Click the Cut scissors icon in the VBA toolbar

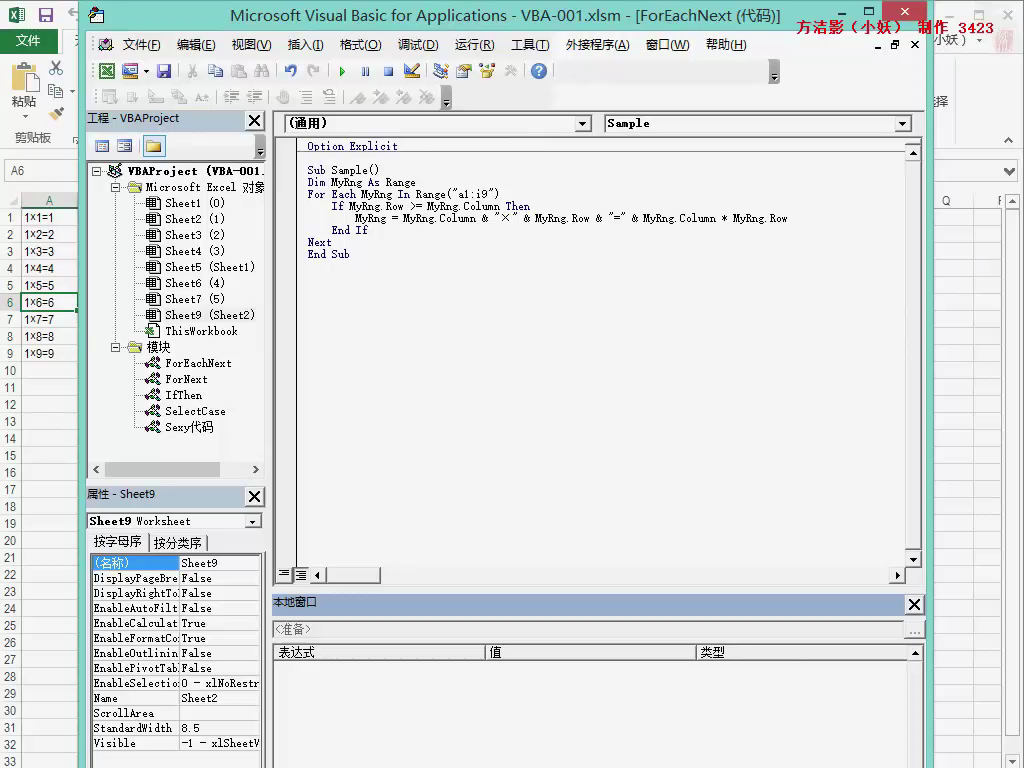tap(192, 71)
